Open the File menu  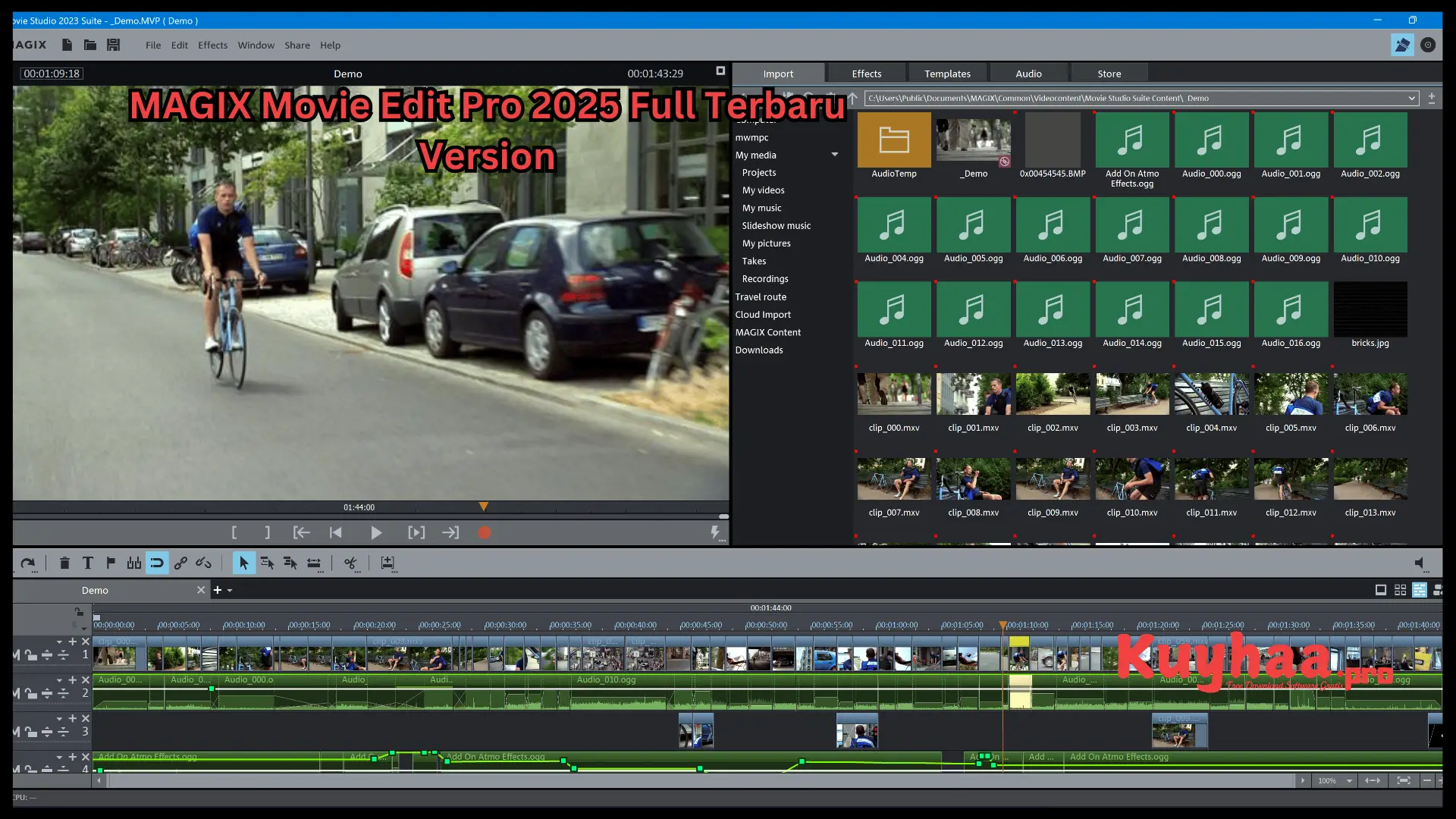(153, 45)
